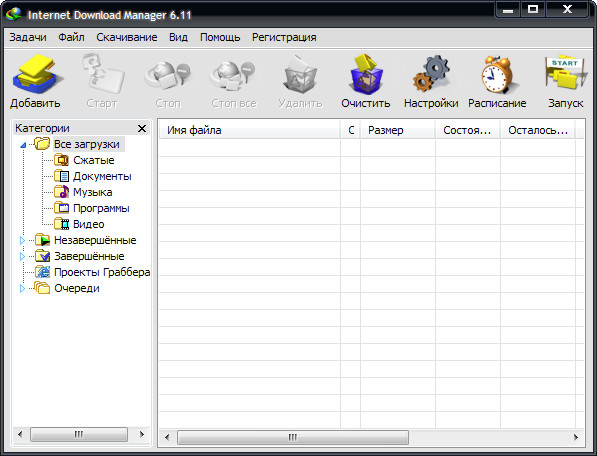Click the С column header
The image size is (597, 456).
pos(350,130)
